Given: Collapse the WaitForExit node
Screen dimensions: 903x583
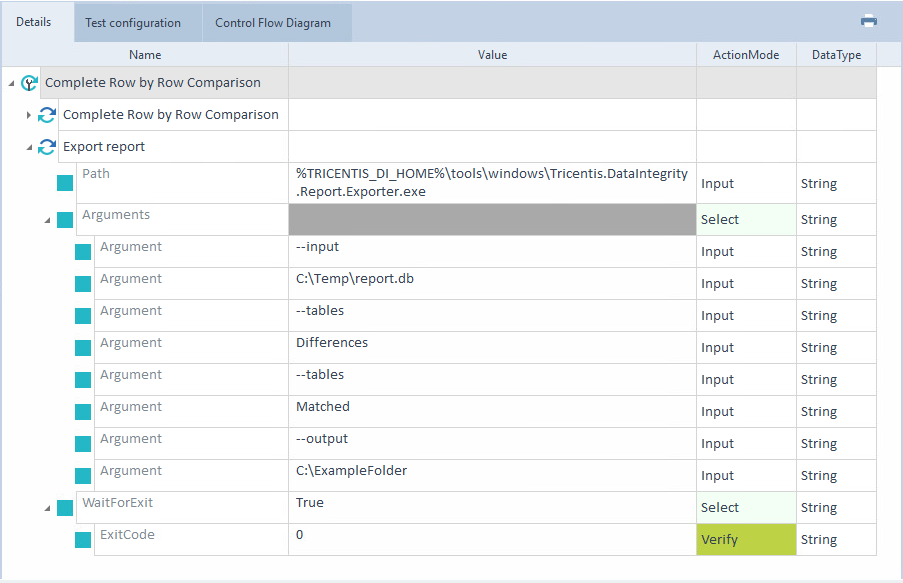Looking at the screenshot, I should coord(47,508).
